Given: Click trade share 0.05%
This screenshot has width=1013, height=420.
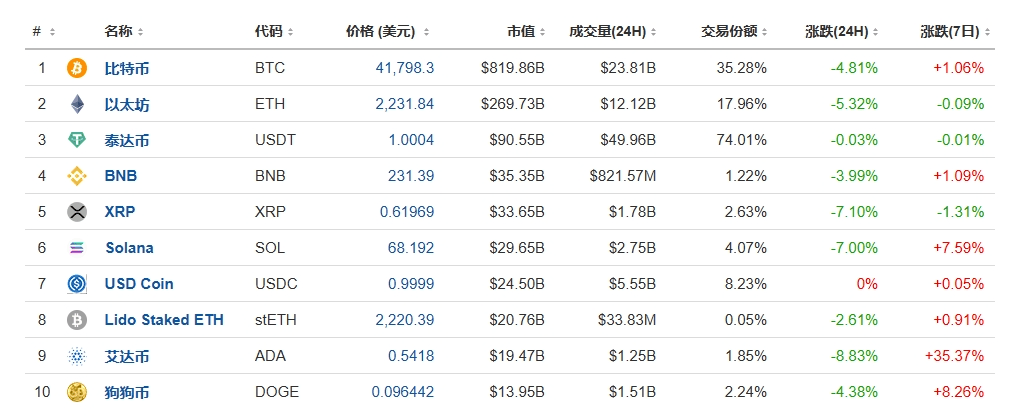Looking at the screenshot, I should 745,320.
